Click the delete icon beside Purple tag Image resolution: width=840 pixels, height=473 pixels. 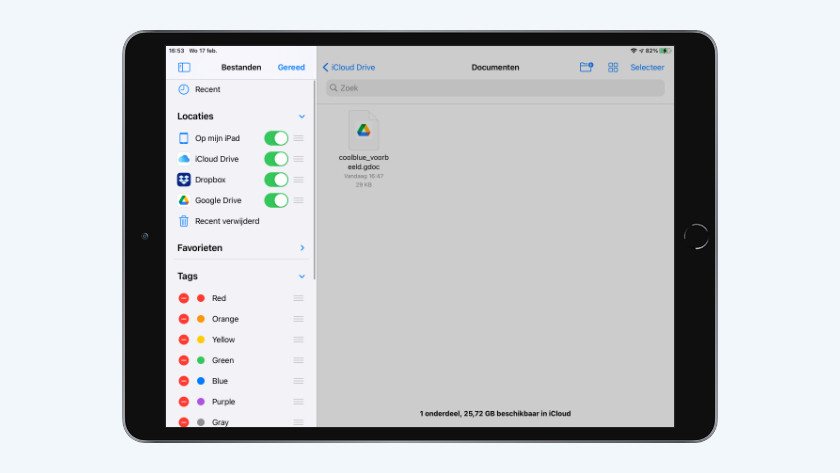[x=183, y=402]
